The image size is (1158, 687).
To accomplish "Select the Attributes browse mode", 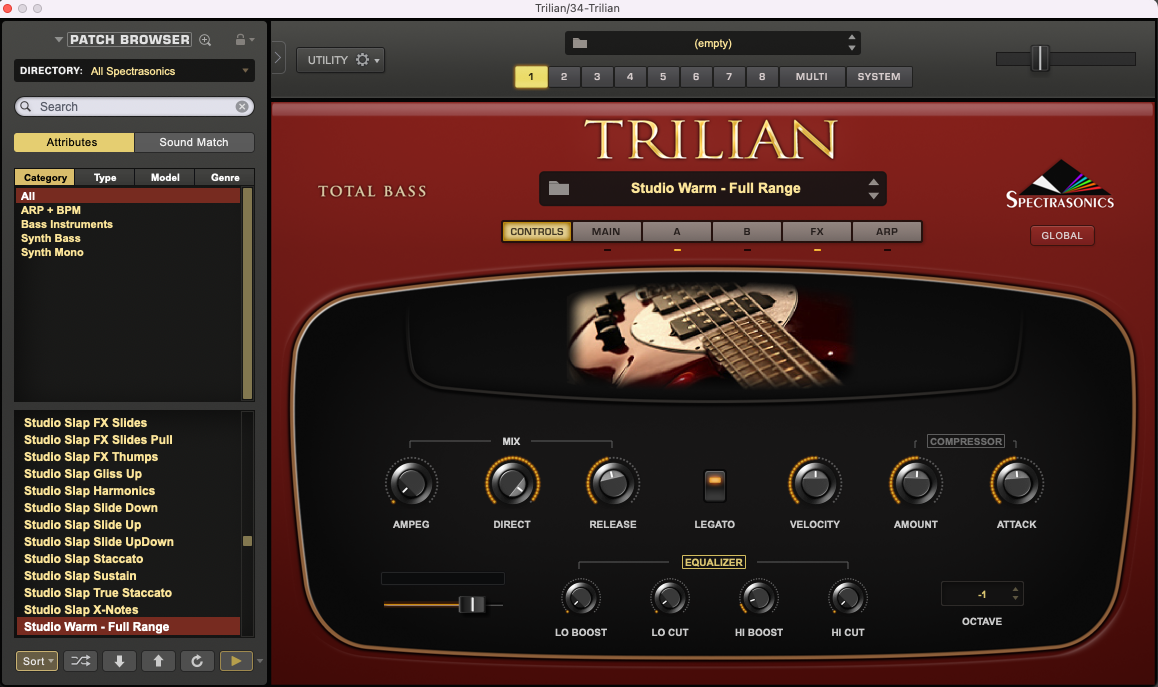I will tap(74, 142).
